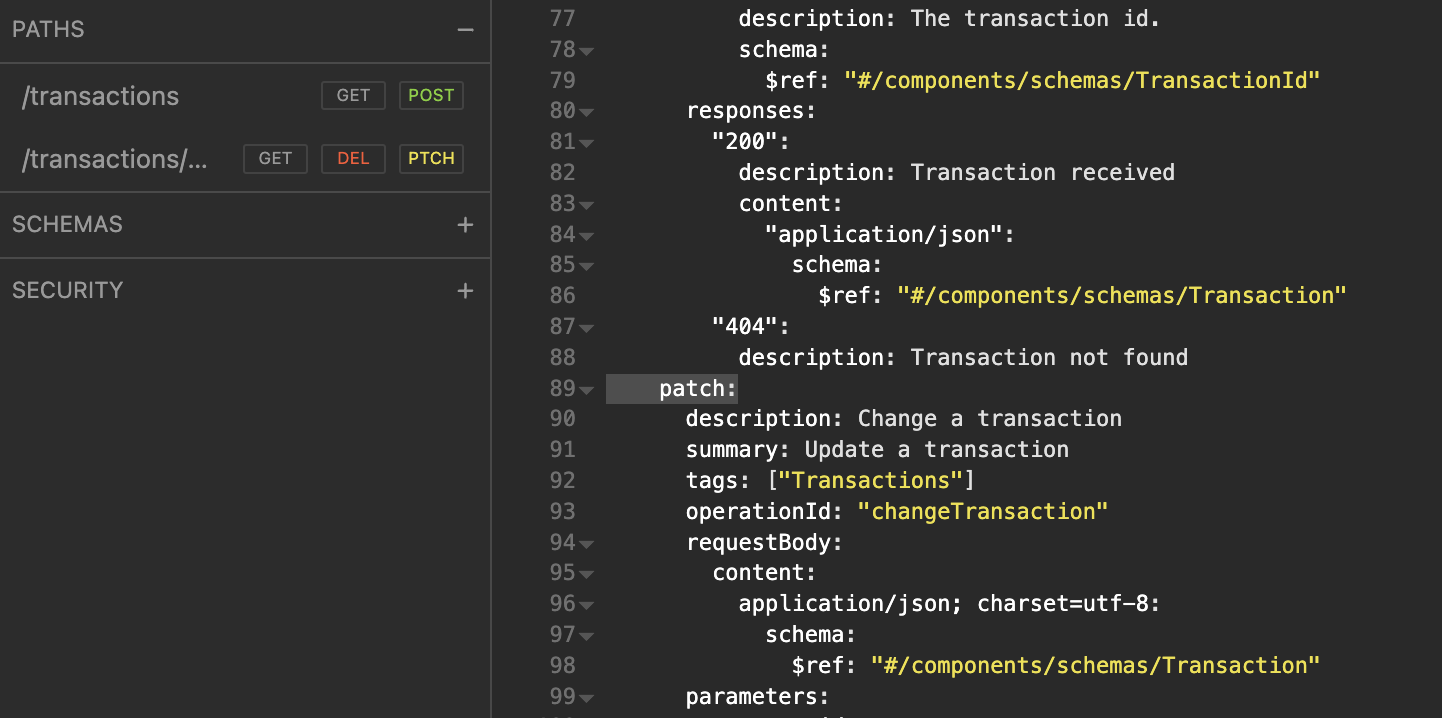This screenshot has width=1442, height=718.
Task: Select the /transactions/… path entry
Action: tap(114, 160)
